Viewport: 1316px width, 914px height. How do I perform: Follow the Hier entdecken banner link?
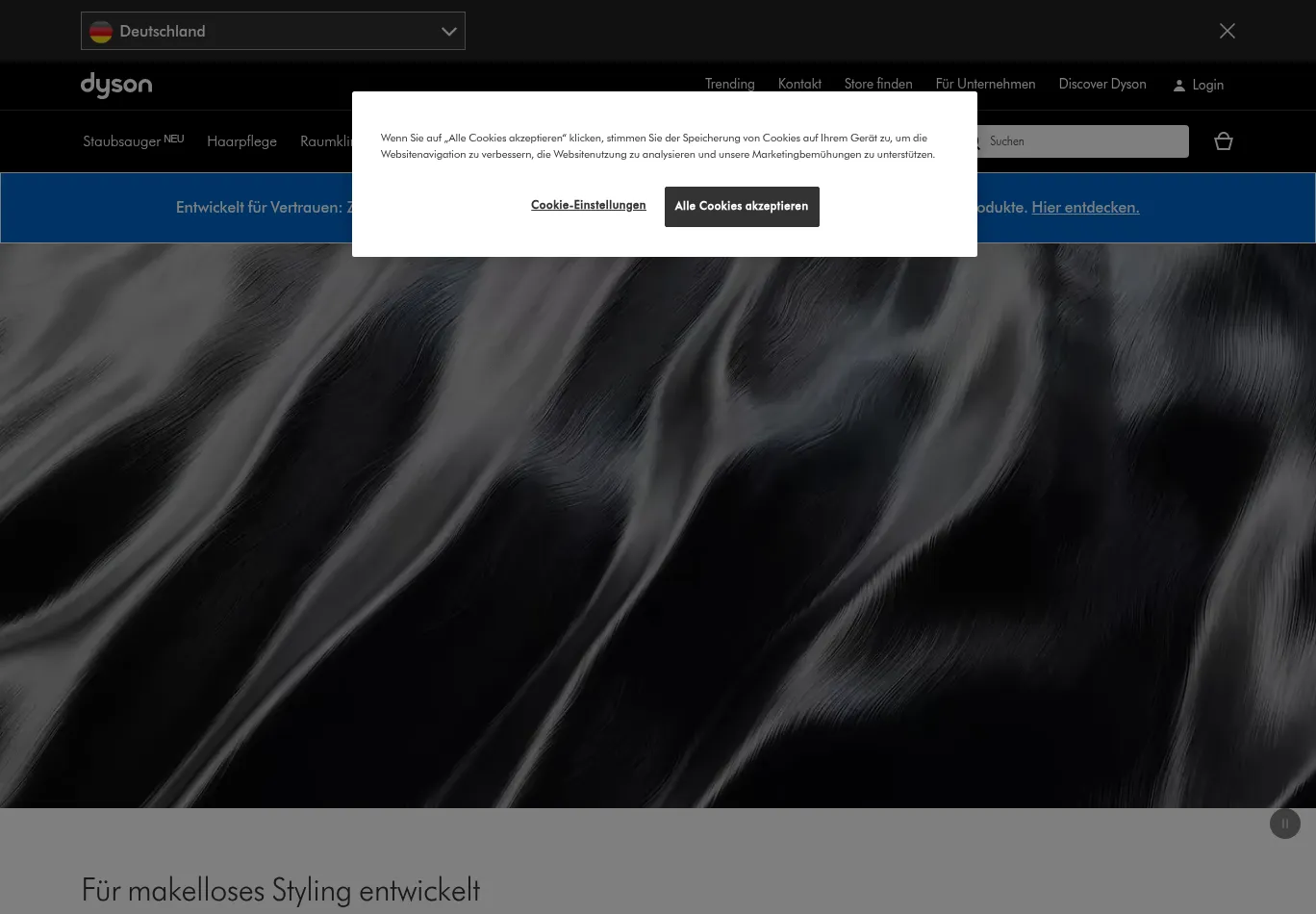point(1084,207)
